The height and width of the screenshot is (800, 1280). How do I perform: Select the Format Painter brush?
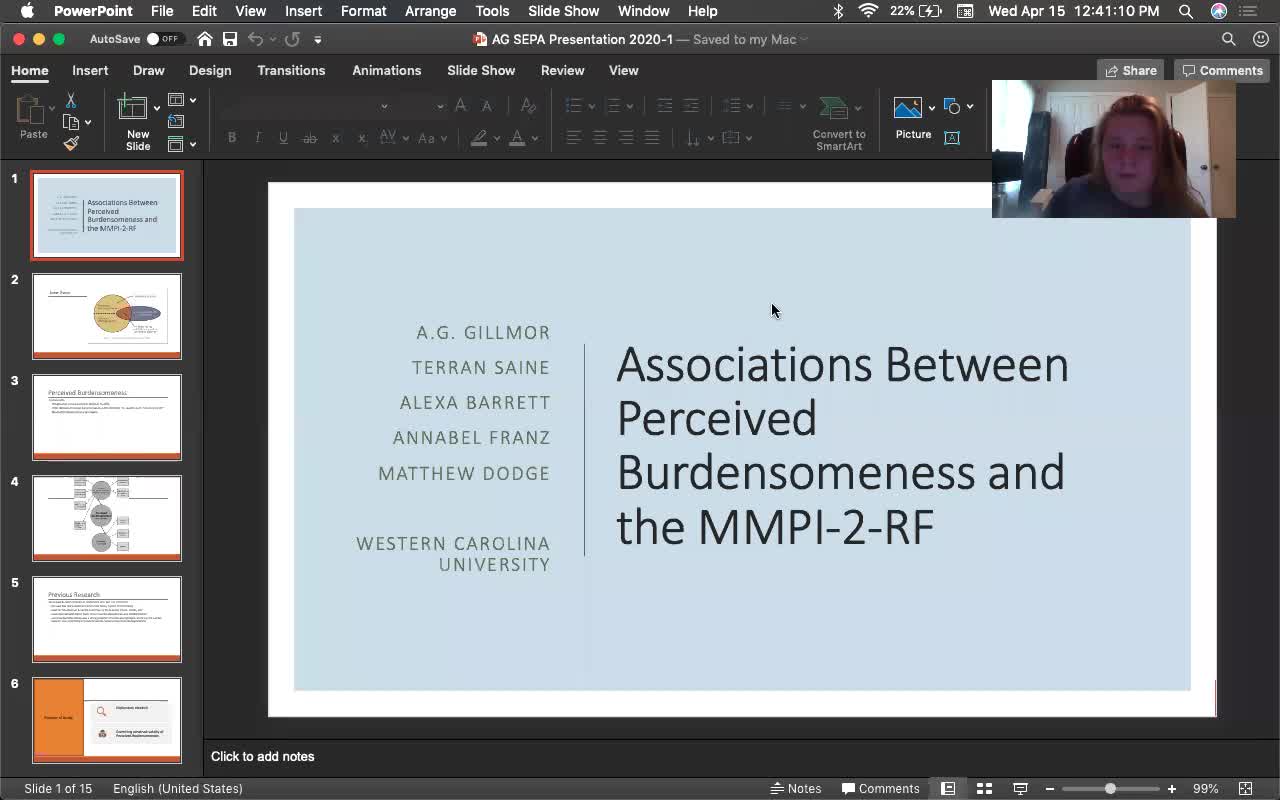pyautogui.click(x=71, y=143)
